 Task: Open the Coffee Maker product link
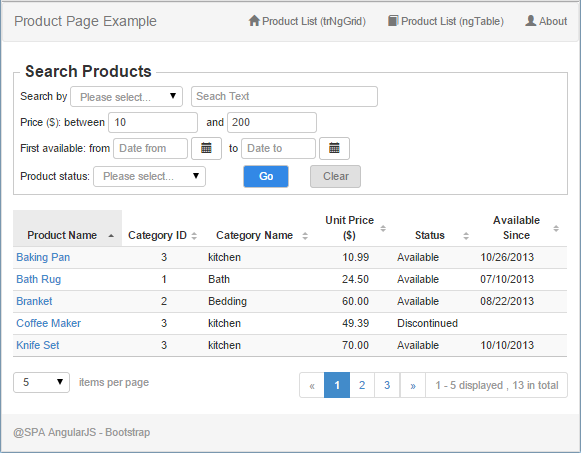pyautogui.click(x=49, y=323)
